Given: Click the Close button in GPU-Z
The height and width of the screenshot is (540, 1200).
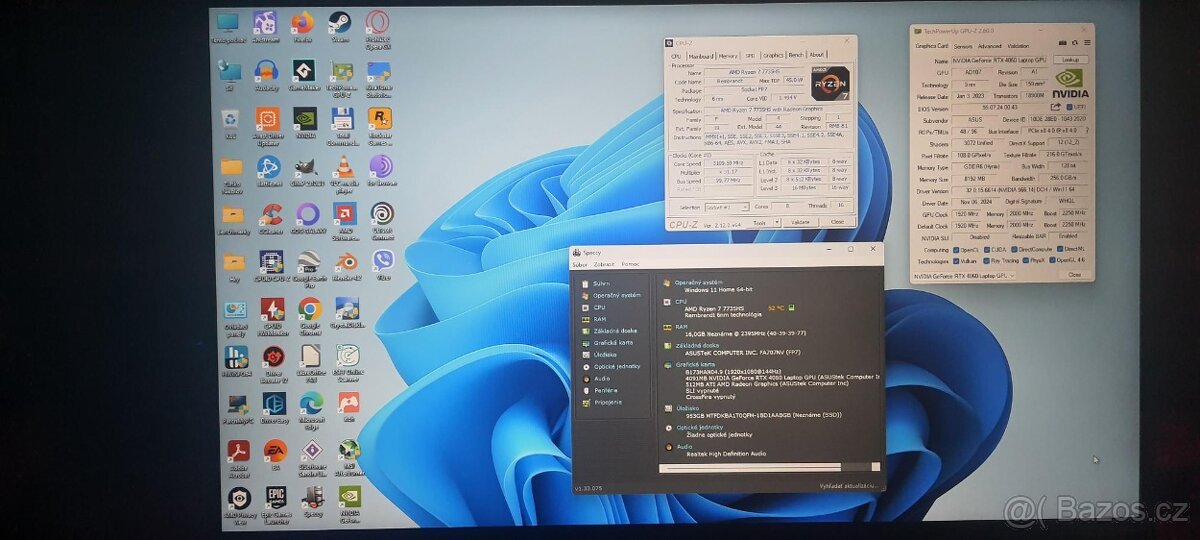Looking at the screenshot, I should click(x=1074, y=274).
